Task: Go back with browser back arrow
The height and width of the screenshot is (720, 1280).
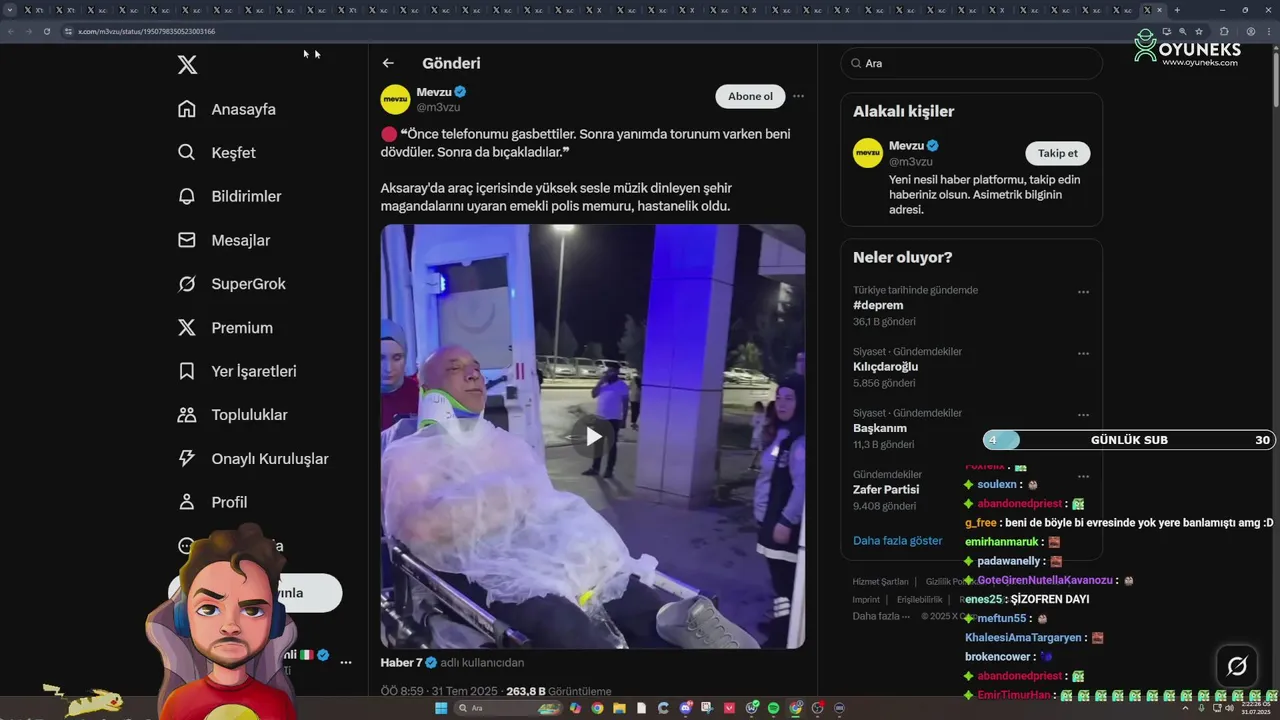Action: (11, 31)
